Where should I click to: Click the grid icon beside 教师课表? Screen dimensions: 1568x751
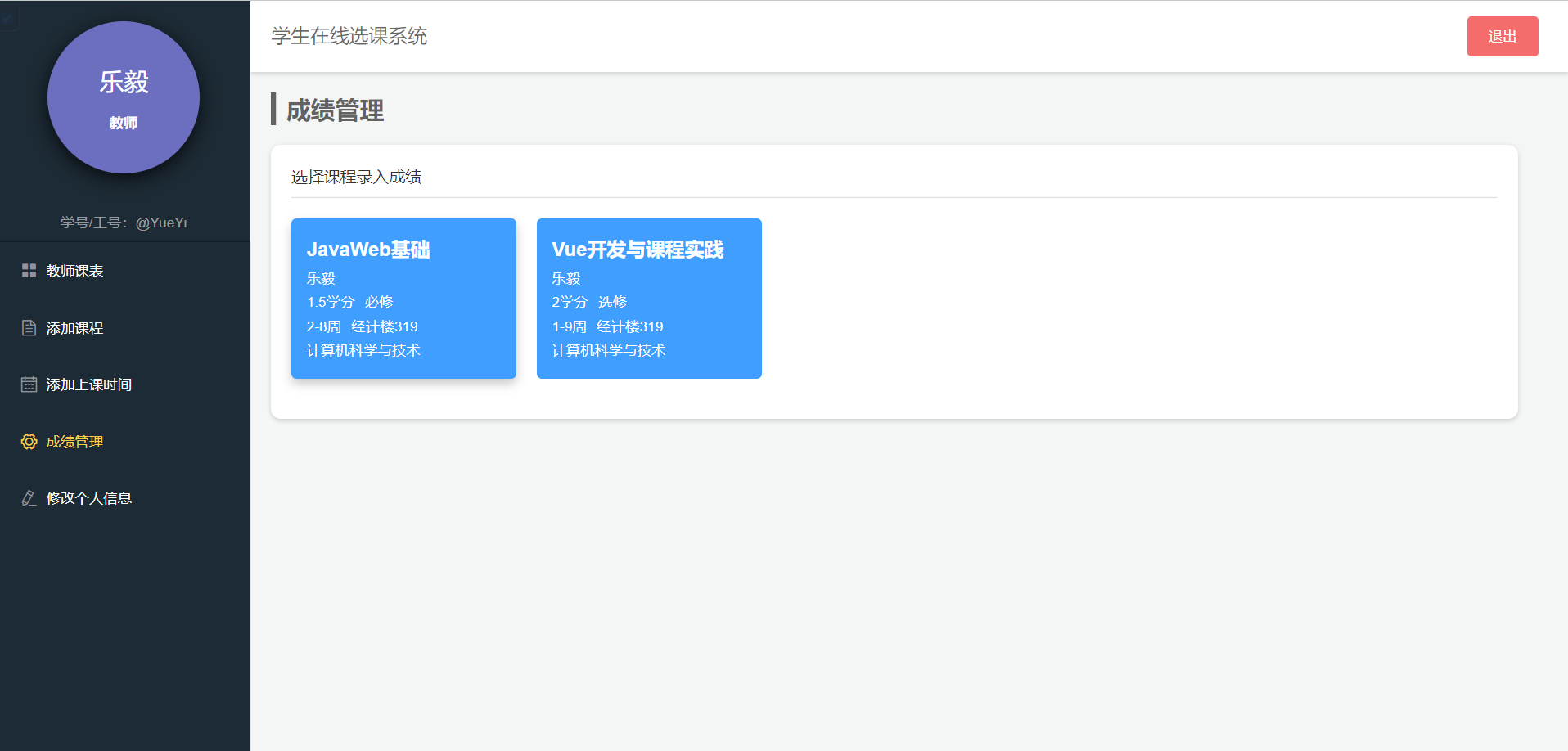[29, 271]
